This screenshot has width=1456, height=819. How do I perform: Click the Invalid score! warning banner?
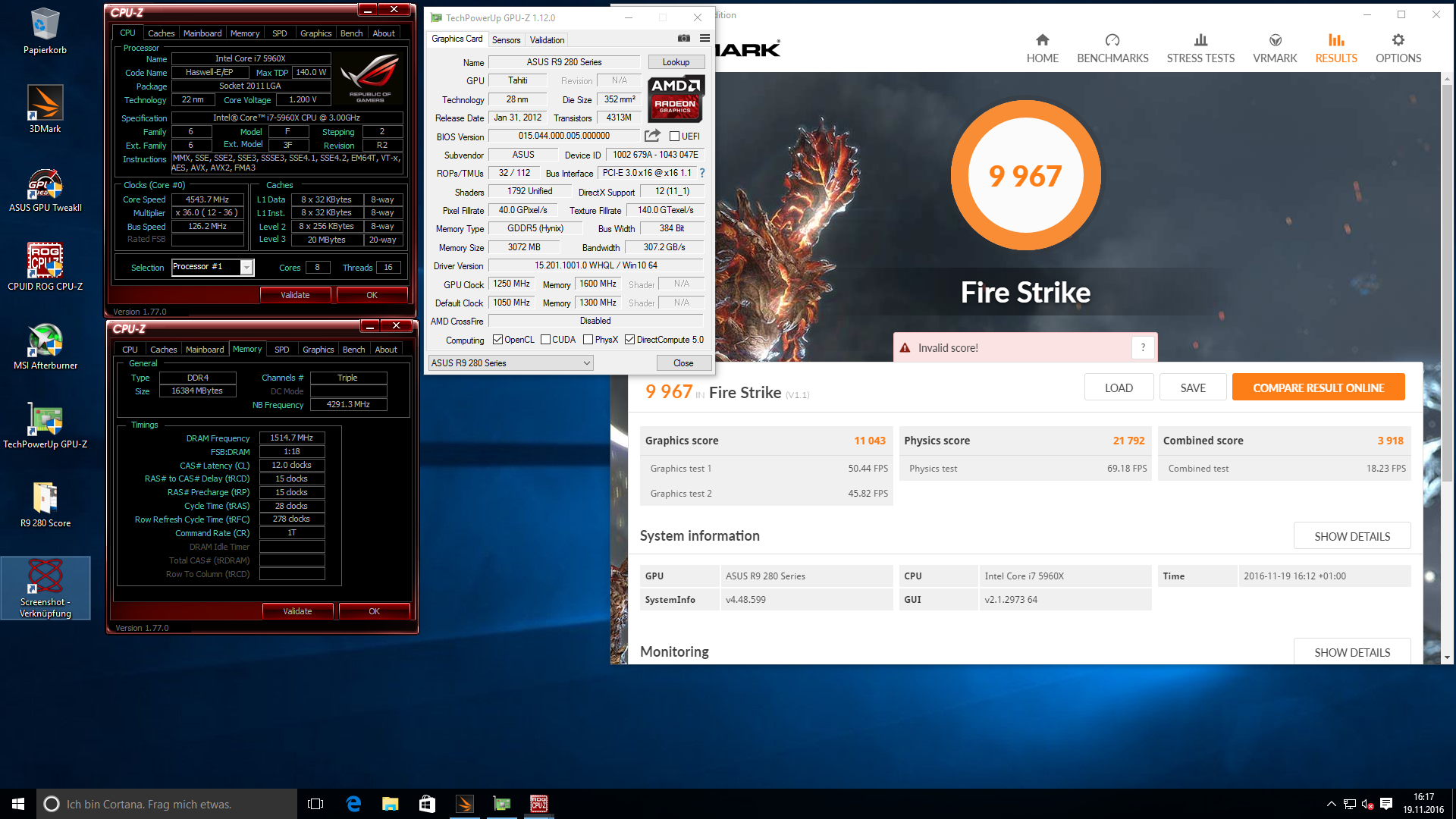[x=1025, y=347]
